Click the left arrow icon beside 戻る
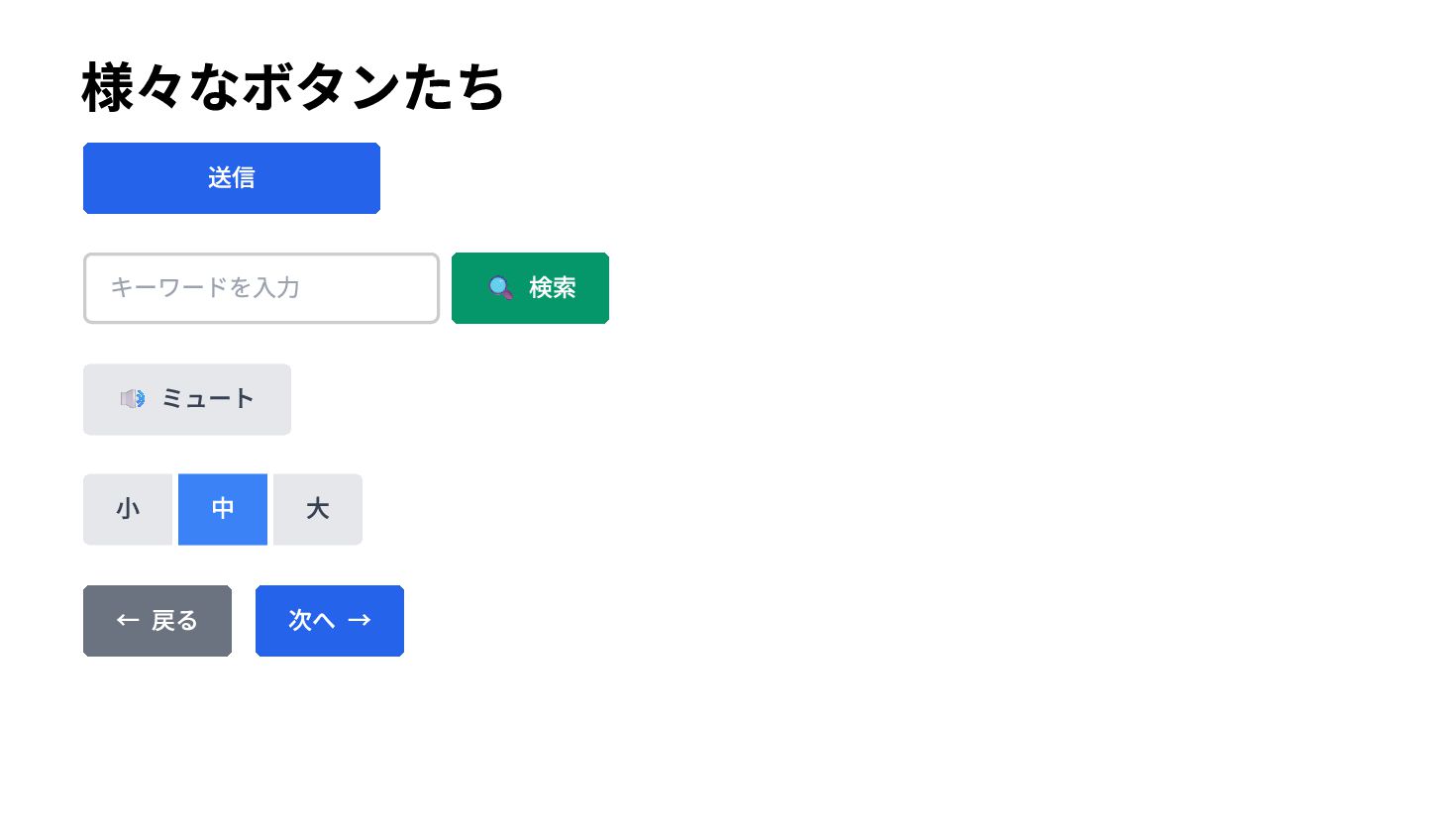This screenshot has height=820, width=1456. (128, 621)
